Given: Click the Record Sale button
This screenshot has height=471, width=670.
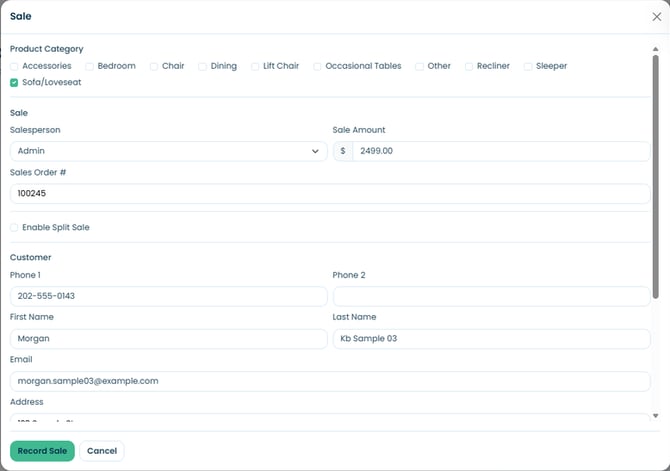Looking at the screenshot, I should point(42,451).
